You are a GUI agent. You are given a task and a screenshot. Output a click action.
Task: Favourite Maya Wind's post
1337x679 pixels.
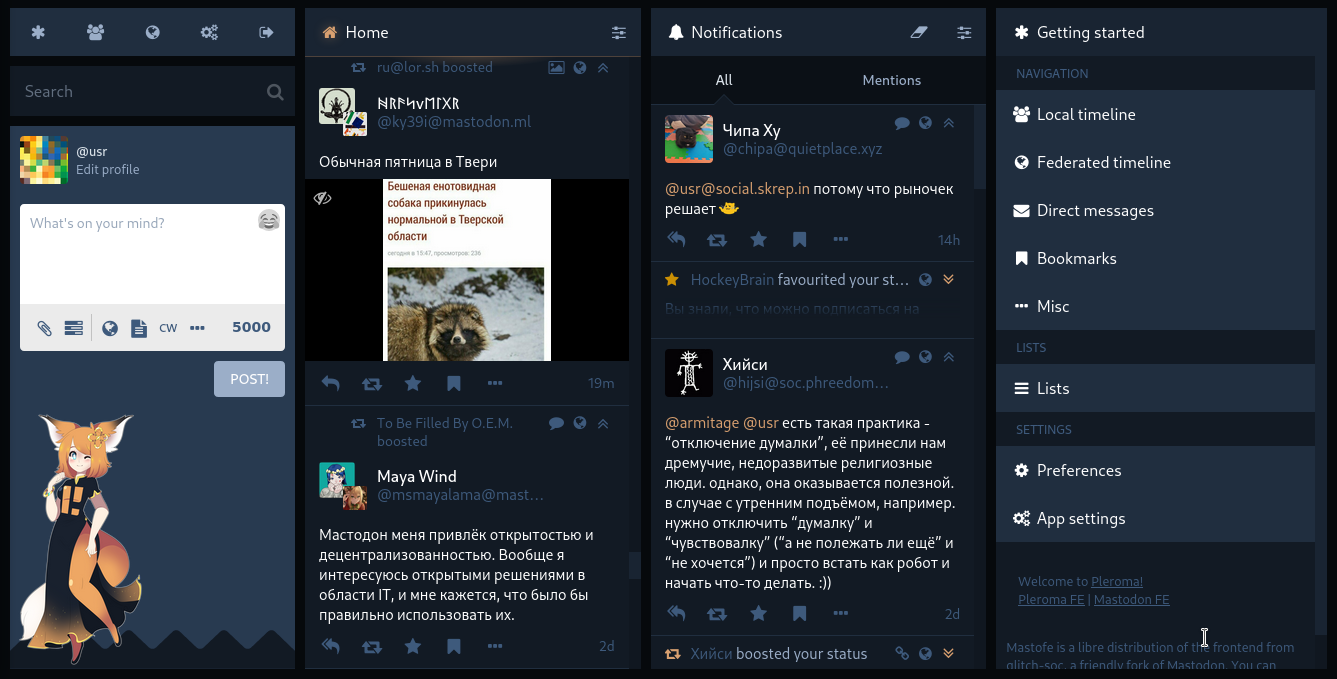[x=412, y=647]
